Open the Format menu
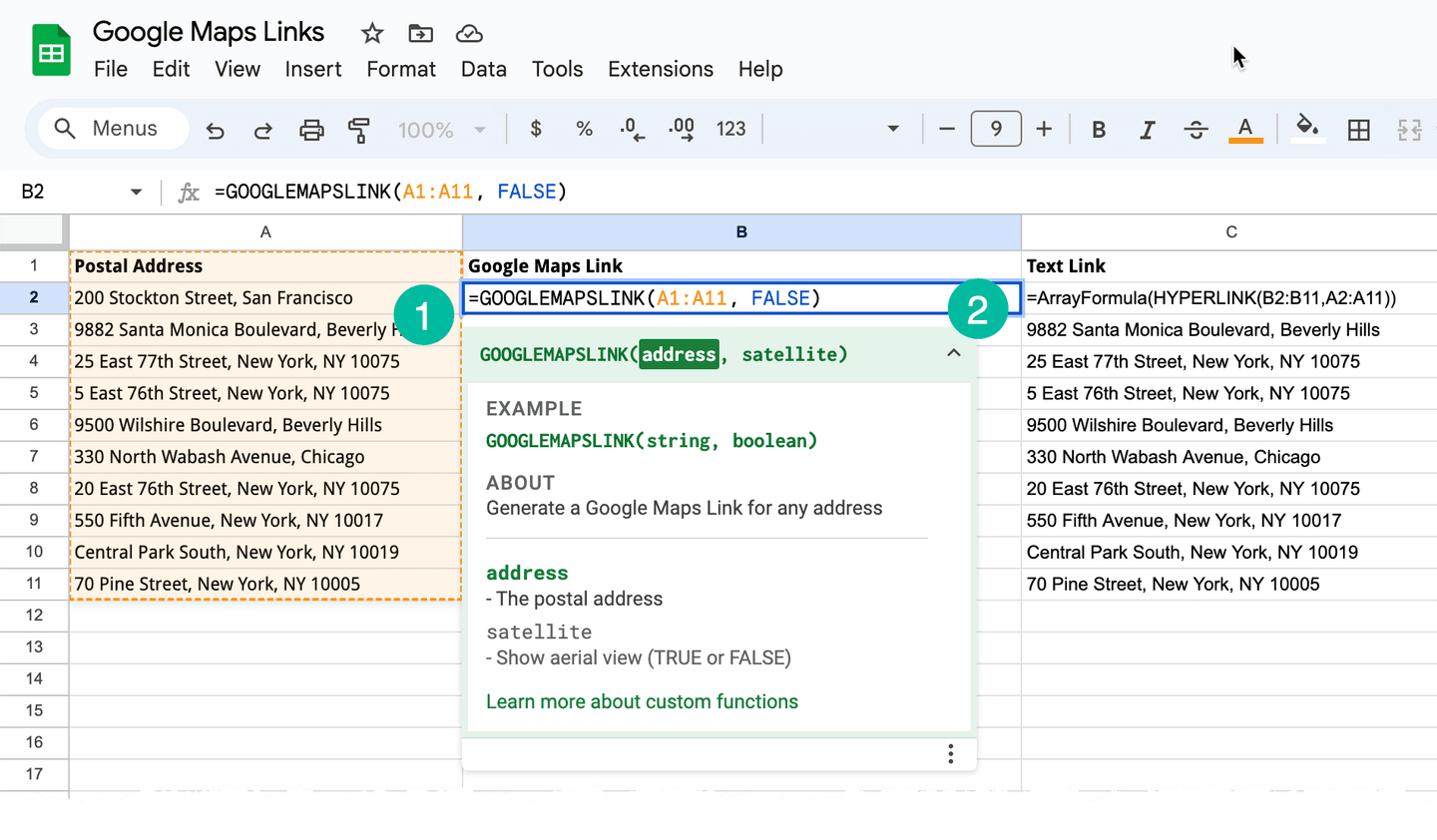 click(401, 69)
